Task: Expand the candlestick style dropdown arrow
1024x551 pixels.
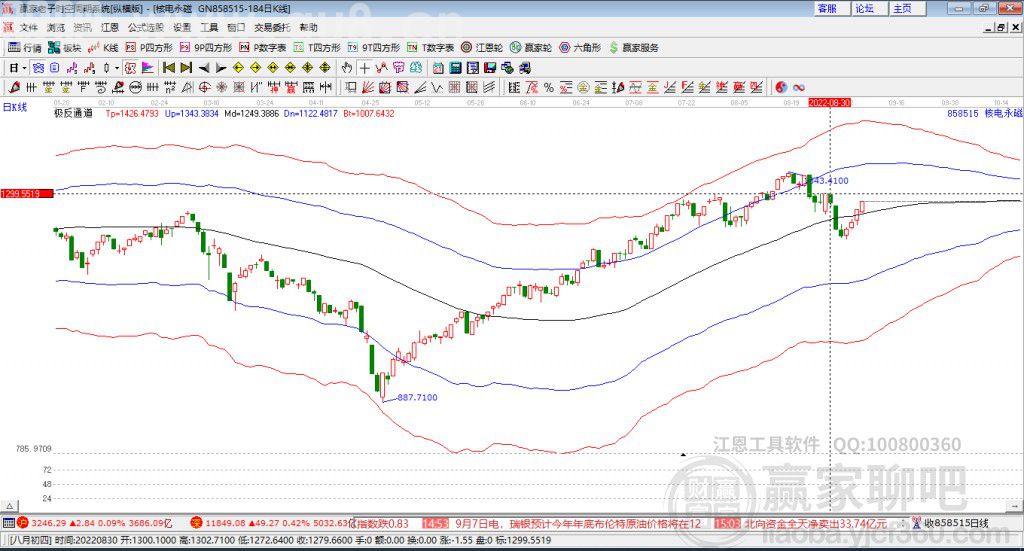Action: pos(117,68)
